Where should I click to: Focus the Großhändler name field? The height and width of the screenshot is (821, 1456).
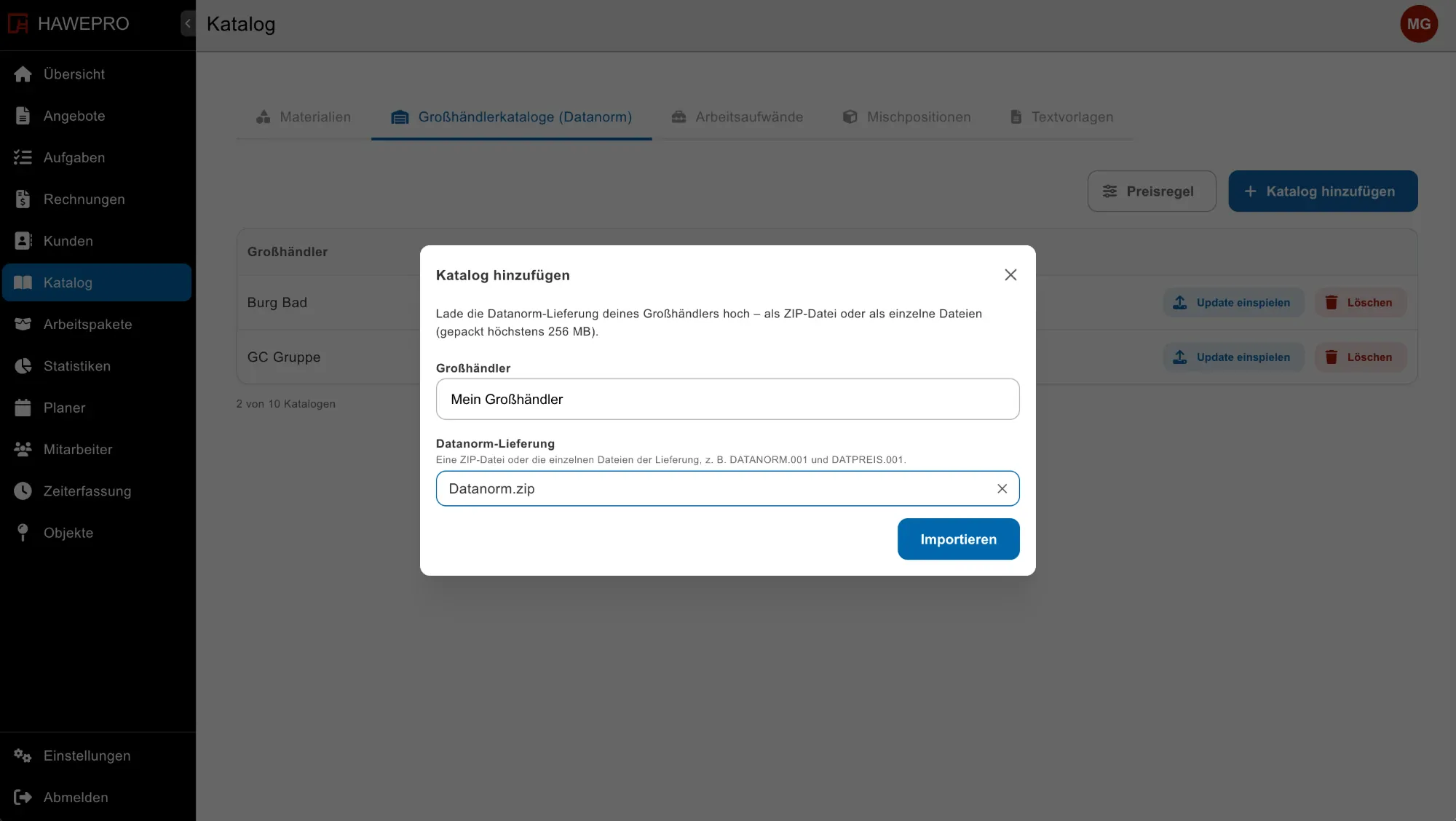coord(728,399)
